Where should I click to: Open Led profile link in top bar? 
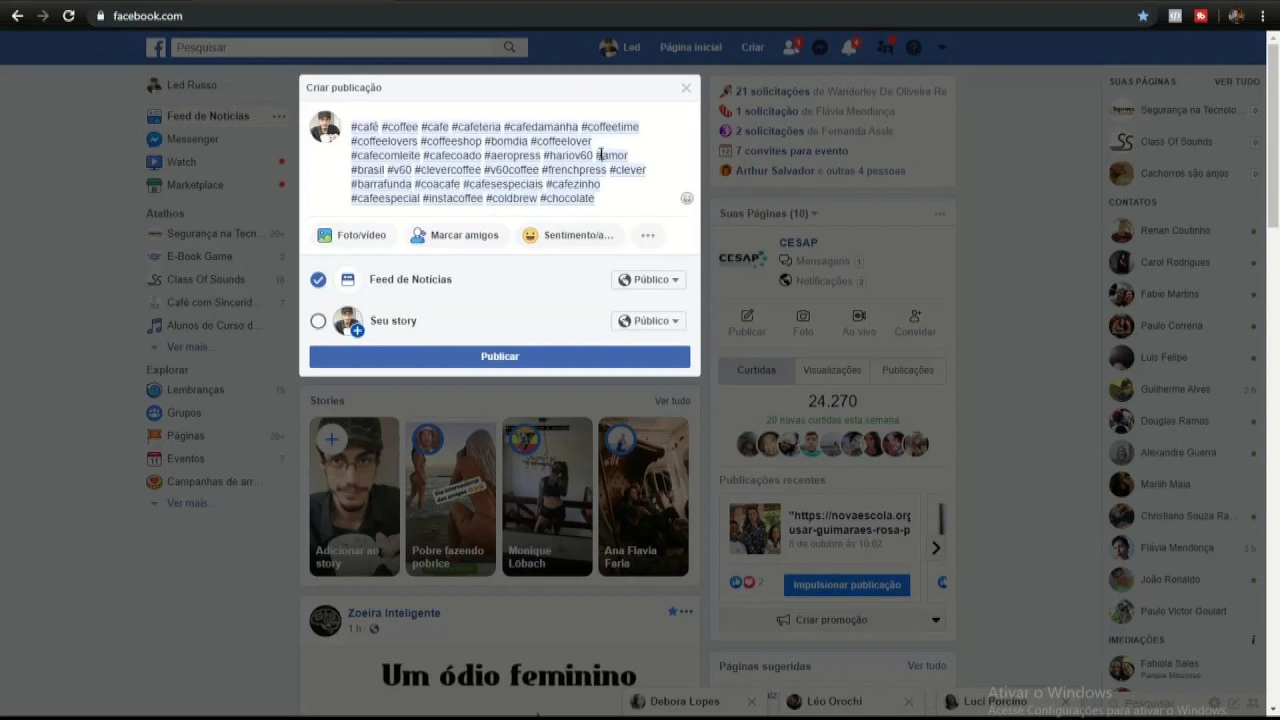pos(620,47)
